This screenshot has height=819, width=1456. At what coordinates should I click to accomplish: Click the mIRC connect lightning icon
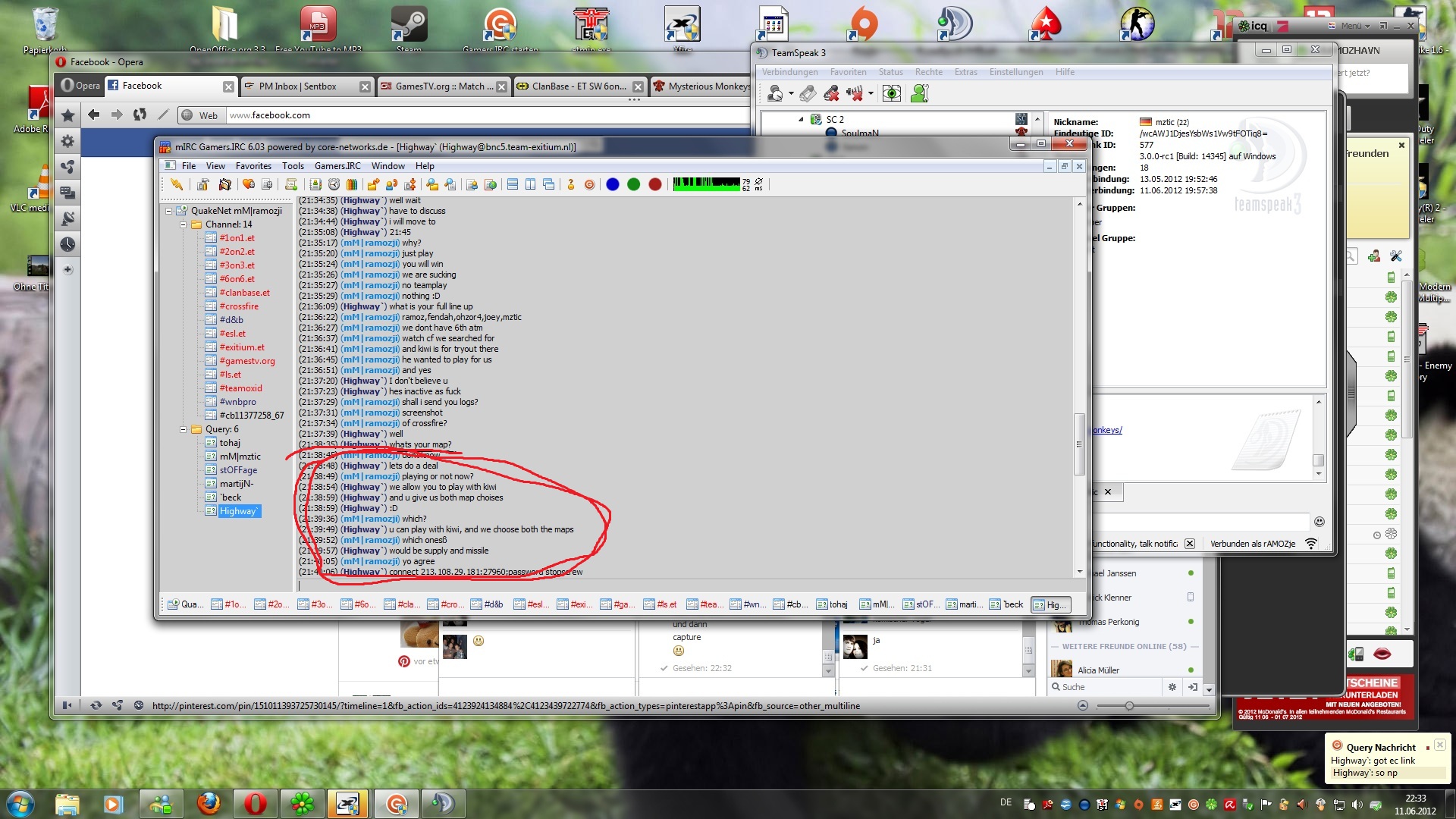click(x=176, y=184)
